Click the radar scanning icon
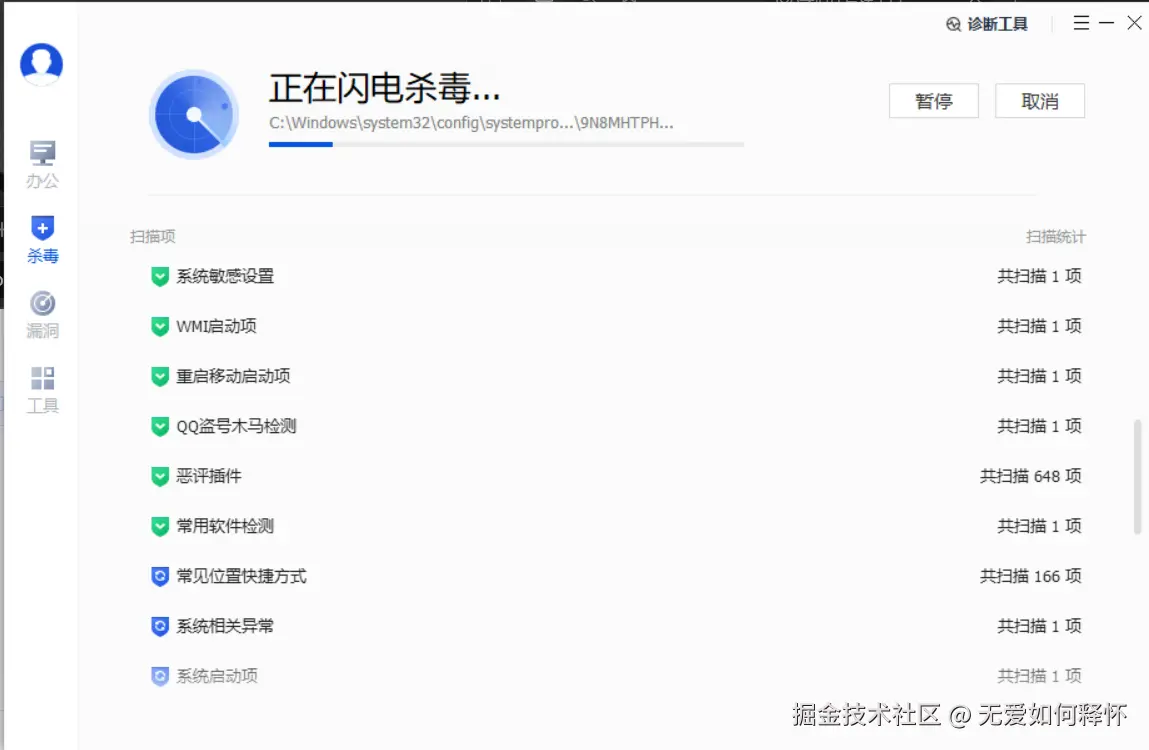Image resolution: width=1149 pixels, height=750 pixels. tap(194, 114)
